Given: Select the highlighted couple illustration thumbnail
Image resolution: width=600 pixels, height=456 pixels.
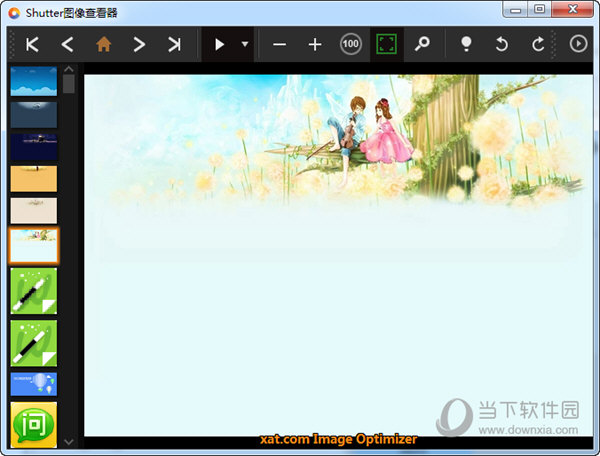Looking at the screenshot, I should click(x=34, y=246).
